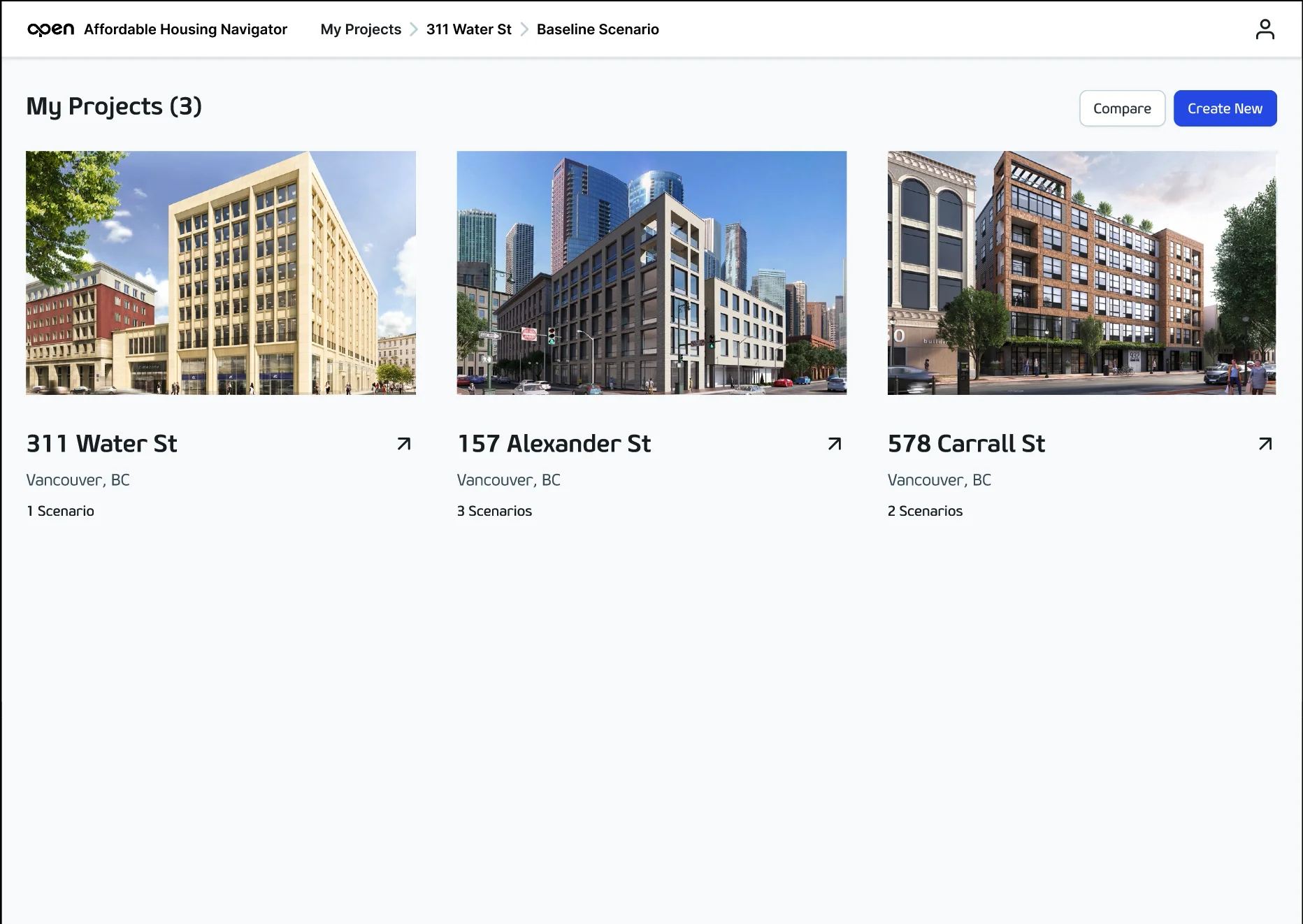Select the chevron after My Projects breadcrumb
Viewport: 1303px width, 924px height.
412,29
